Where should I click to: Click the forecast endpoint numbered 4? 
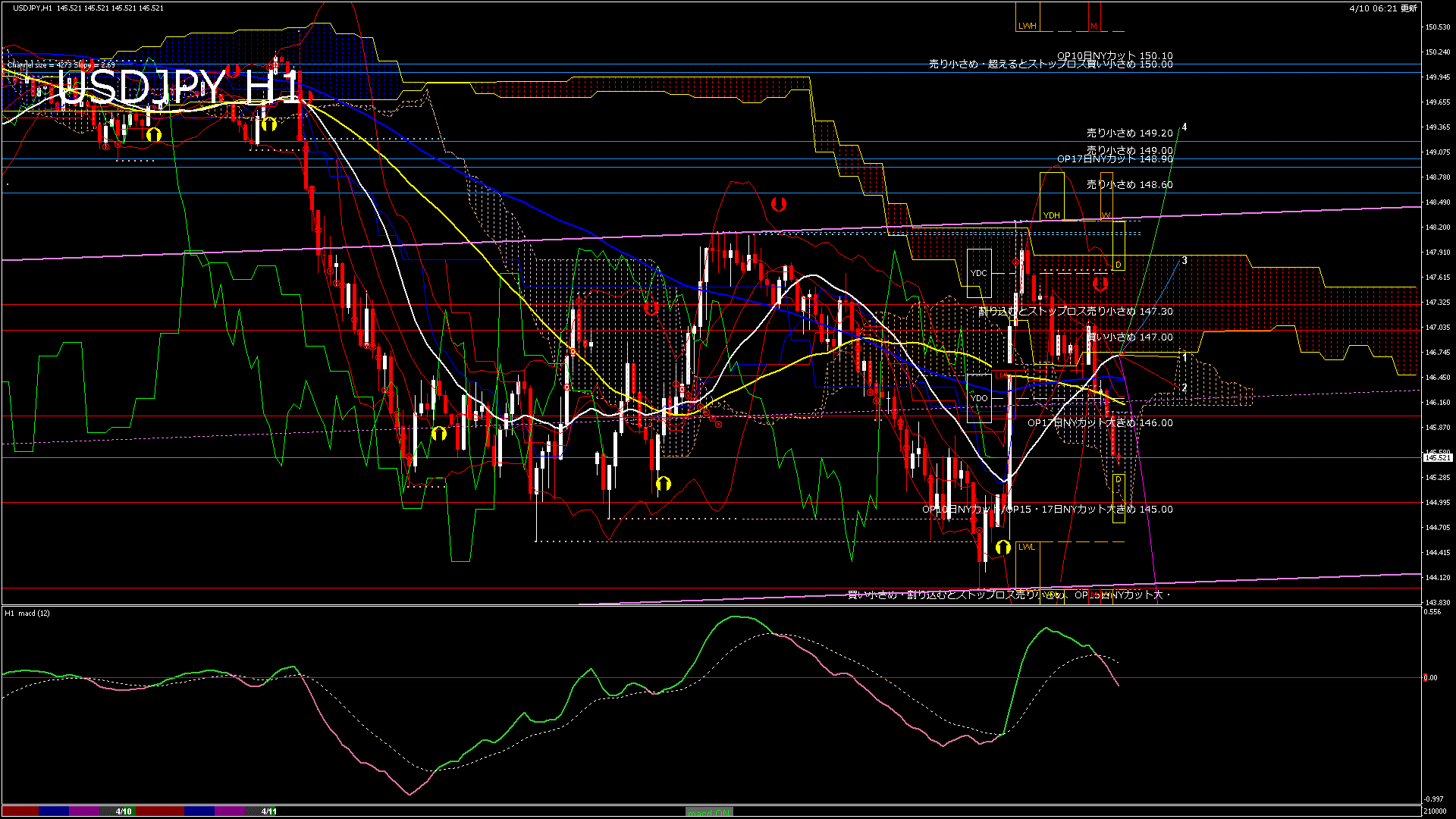[1184, 127]
